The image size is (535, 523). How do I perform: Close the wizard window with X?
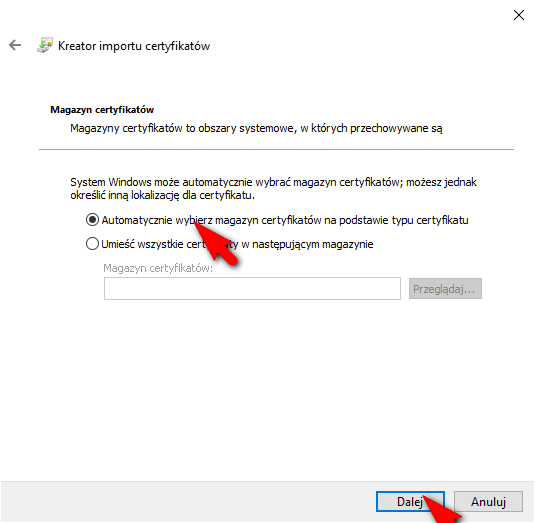tap(519, 15)
